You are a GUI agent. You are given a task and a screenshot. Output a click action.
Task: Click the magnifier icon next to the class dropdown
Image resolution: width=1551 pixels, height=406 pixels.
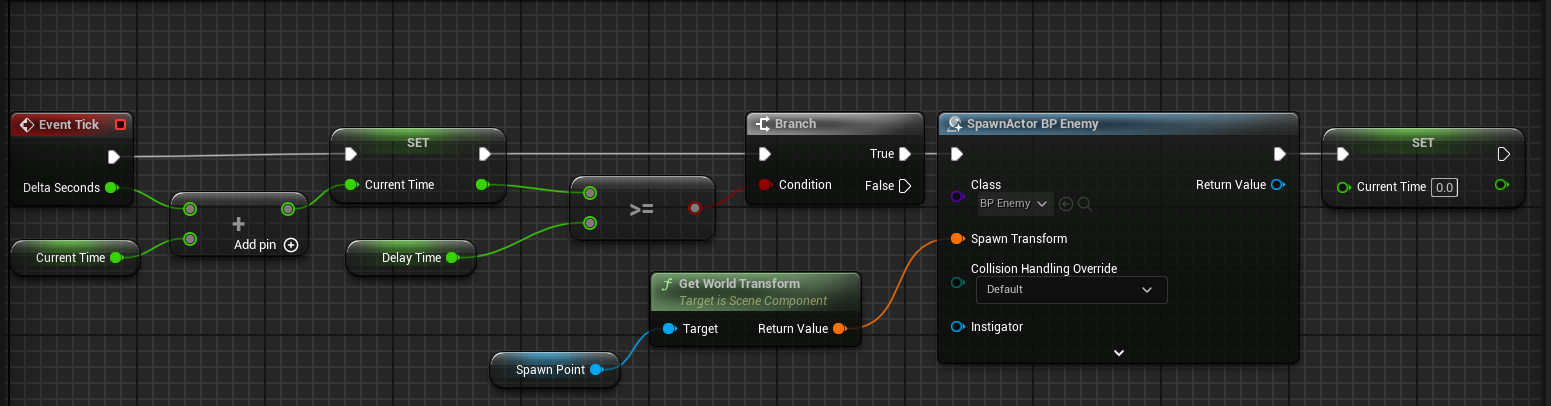coord(1084,204)
